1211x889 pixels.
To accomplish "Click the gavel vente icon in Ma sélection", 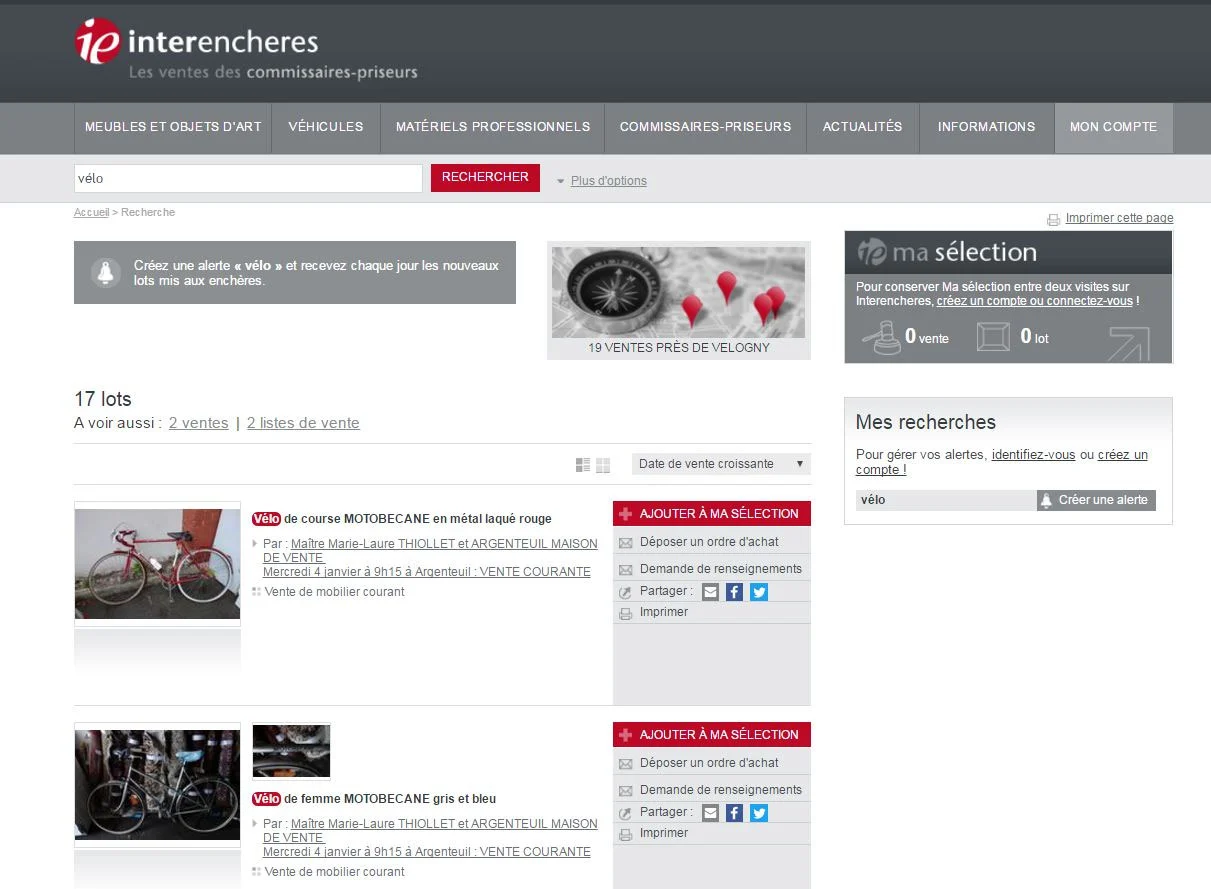I will point(882,337).
